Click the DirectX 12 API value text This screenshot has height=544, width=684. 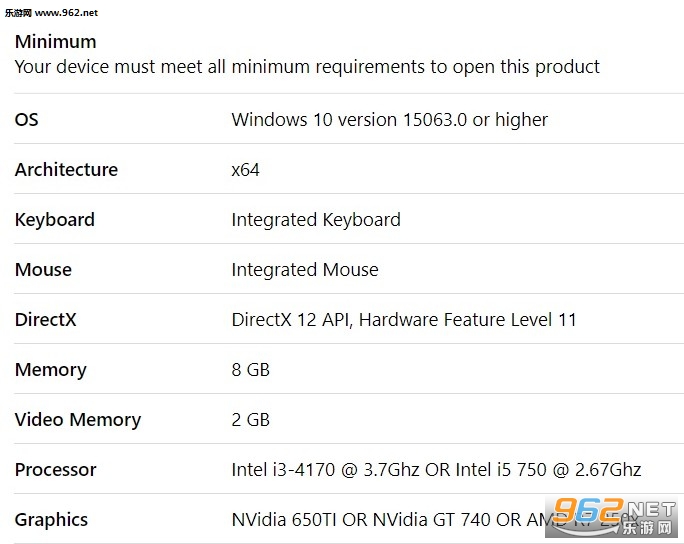coord(403,319)
